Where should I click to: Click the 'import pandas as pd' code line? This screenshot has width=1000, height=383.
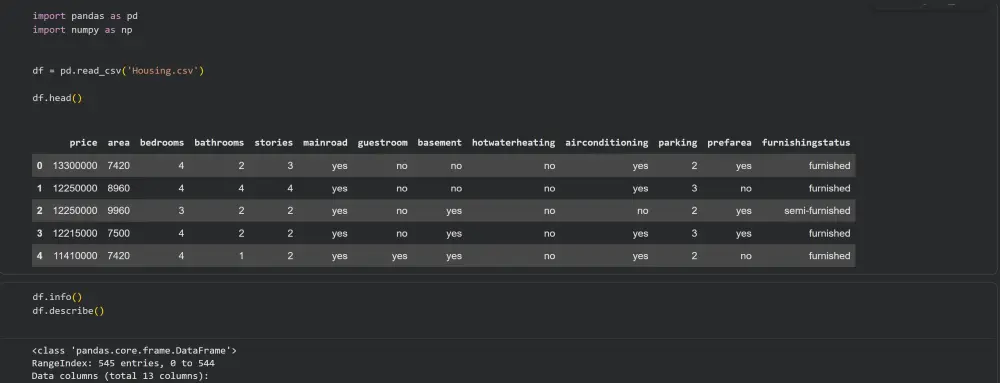pos(85,16)
